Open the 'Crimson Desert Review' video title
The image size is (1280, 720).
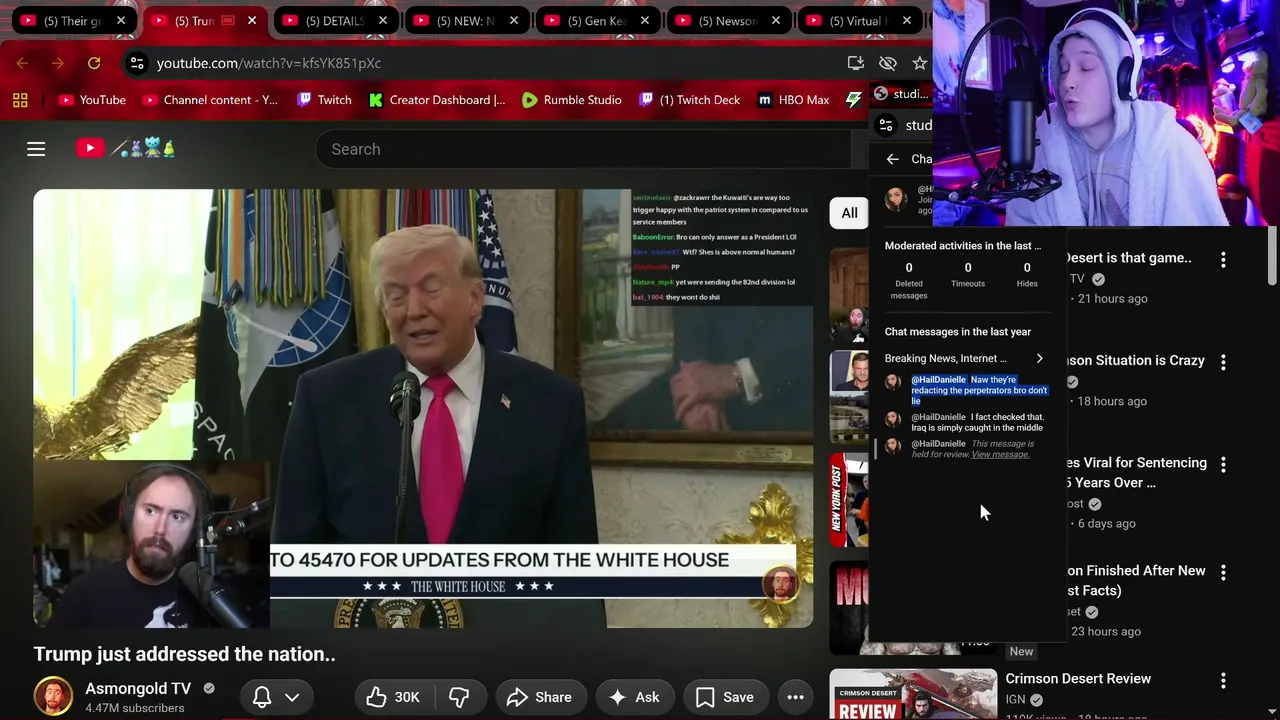coord(1078,679)
